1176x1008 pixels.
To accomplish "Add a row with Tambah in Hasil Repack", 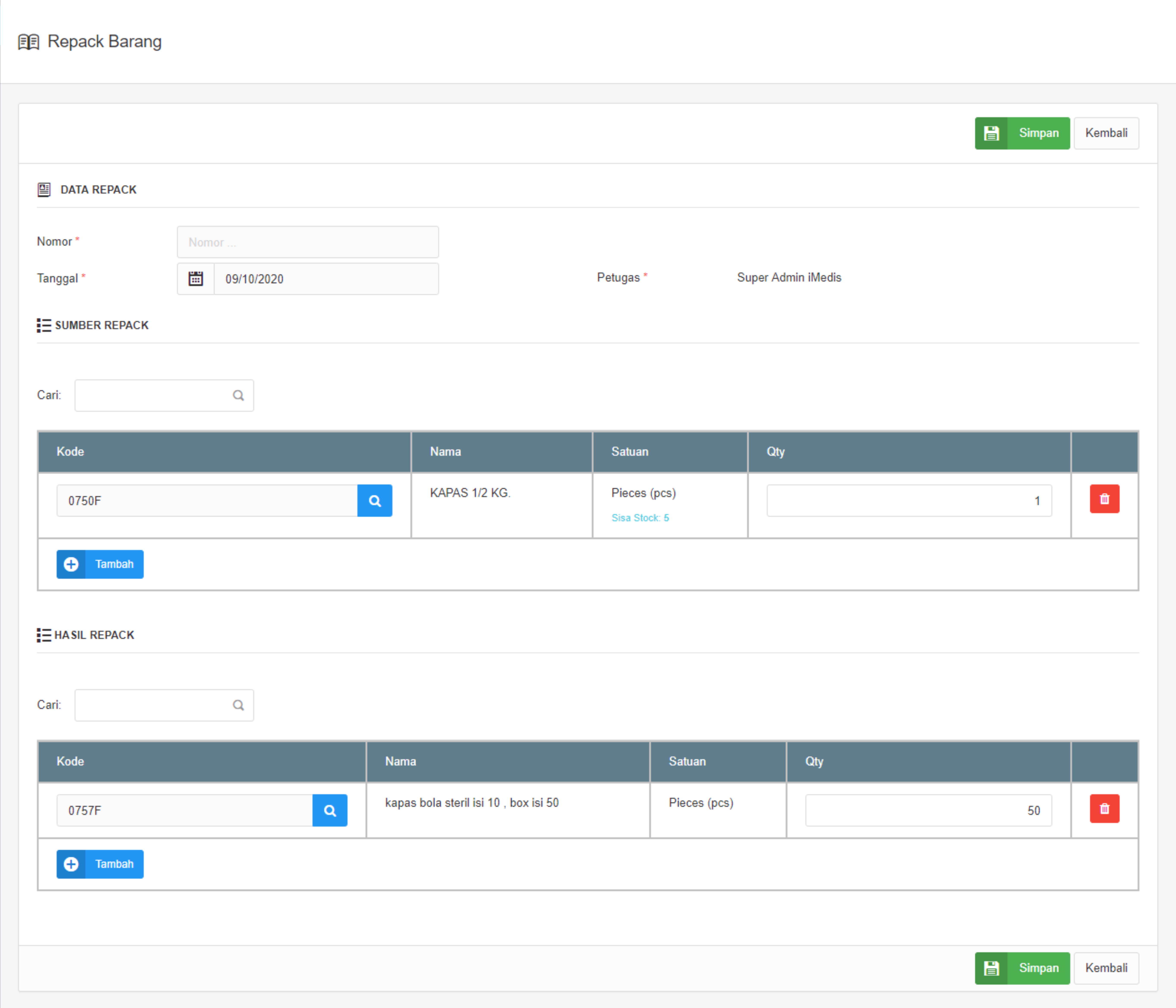I will pyautogui.click(x=100, y=864).
